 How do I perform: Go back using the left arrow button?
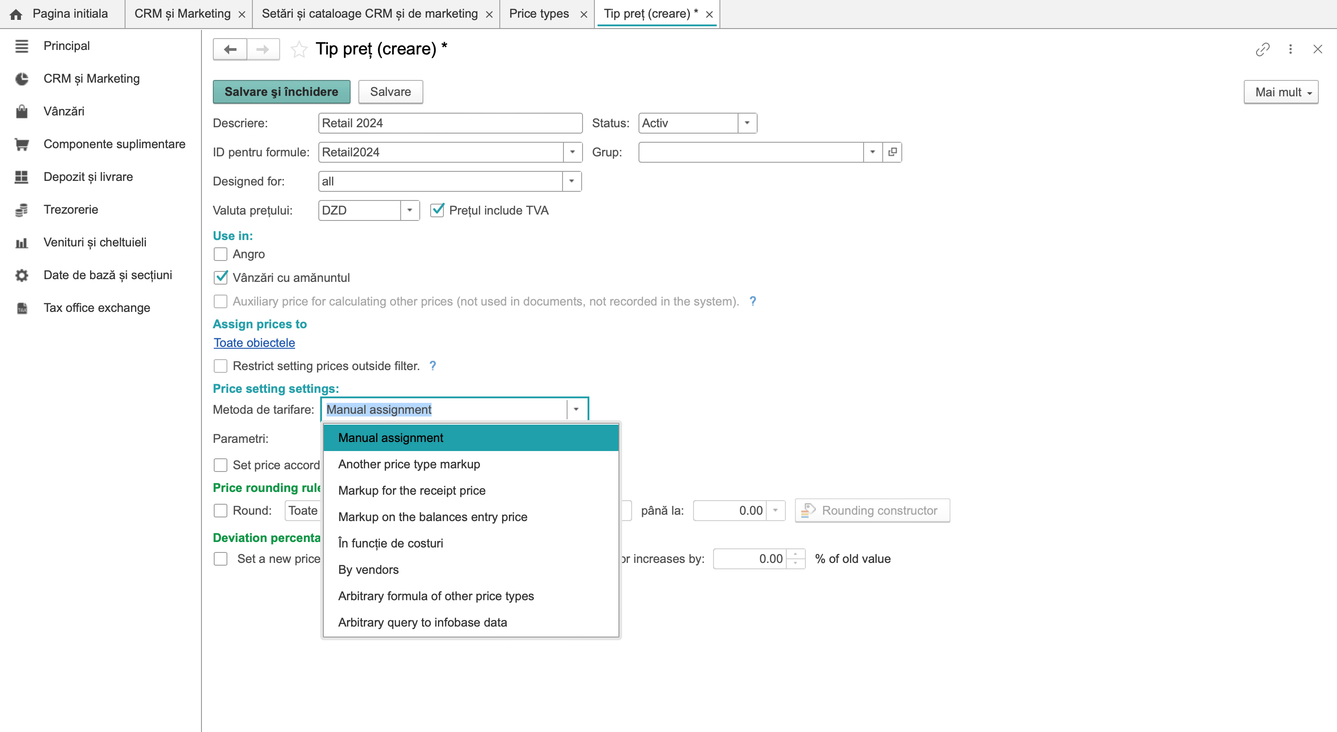click(230, 49)
